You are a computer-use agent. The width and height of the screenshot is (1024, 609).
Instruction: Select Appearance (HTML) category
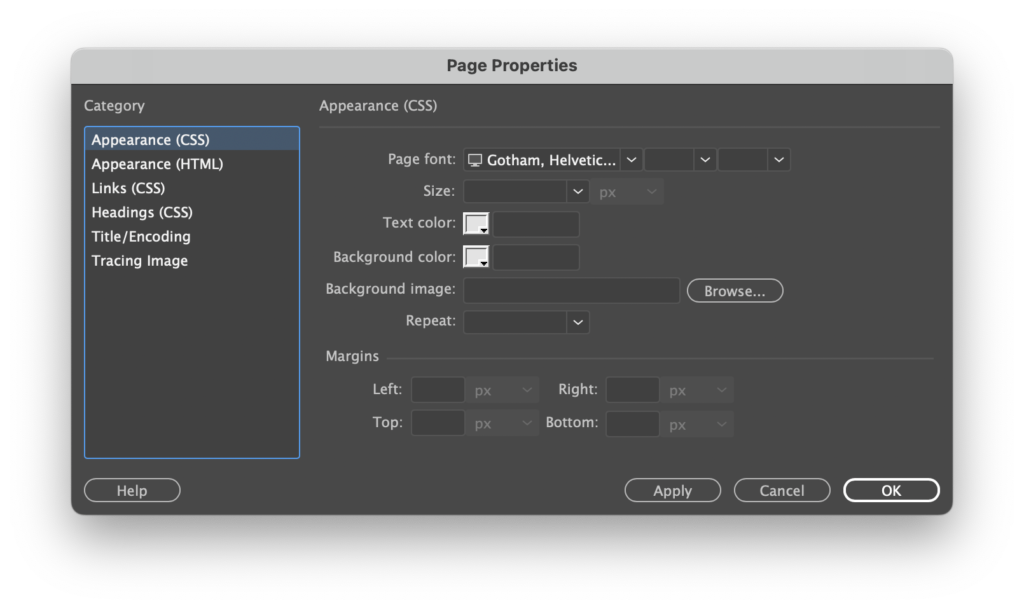157,164
